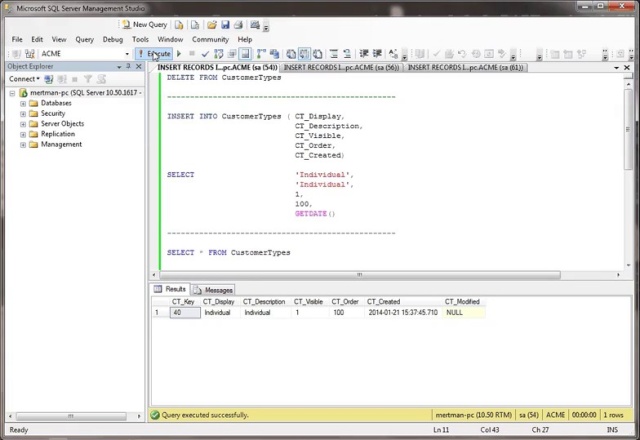Open the ACME database dropdown
The width and height of the screenshot is (640, 440).
pyautogui.click(x=125, y=53)
